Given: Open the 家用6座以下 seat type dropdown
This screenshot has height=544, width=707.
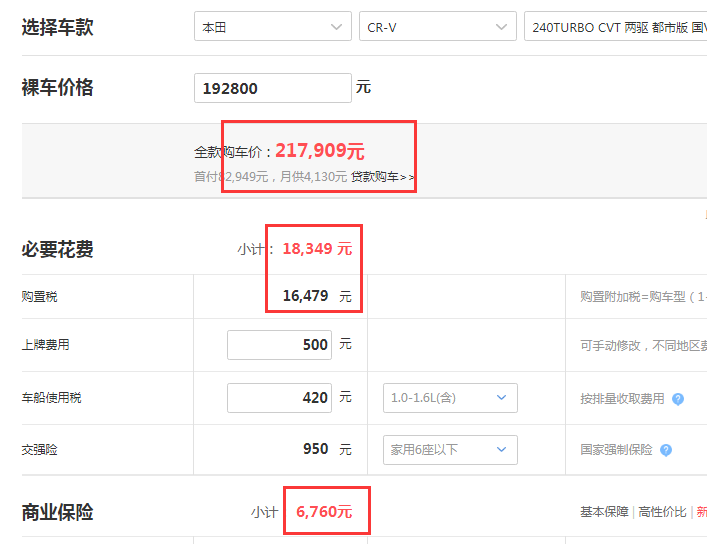Looking at the screenshot, I should pos(450,450).
